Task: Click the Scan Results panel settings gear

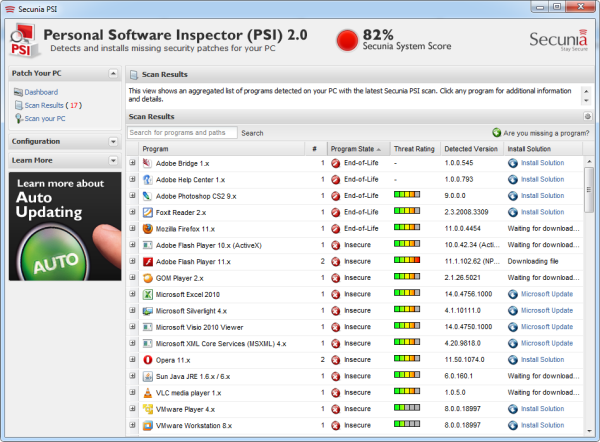Action: 588,116
